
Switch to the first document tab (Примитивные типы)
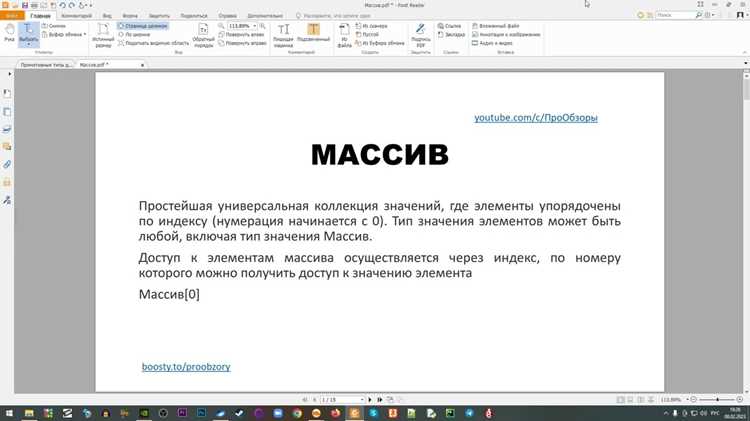point(46,65)
